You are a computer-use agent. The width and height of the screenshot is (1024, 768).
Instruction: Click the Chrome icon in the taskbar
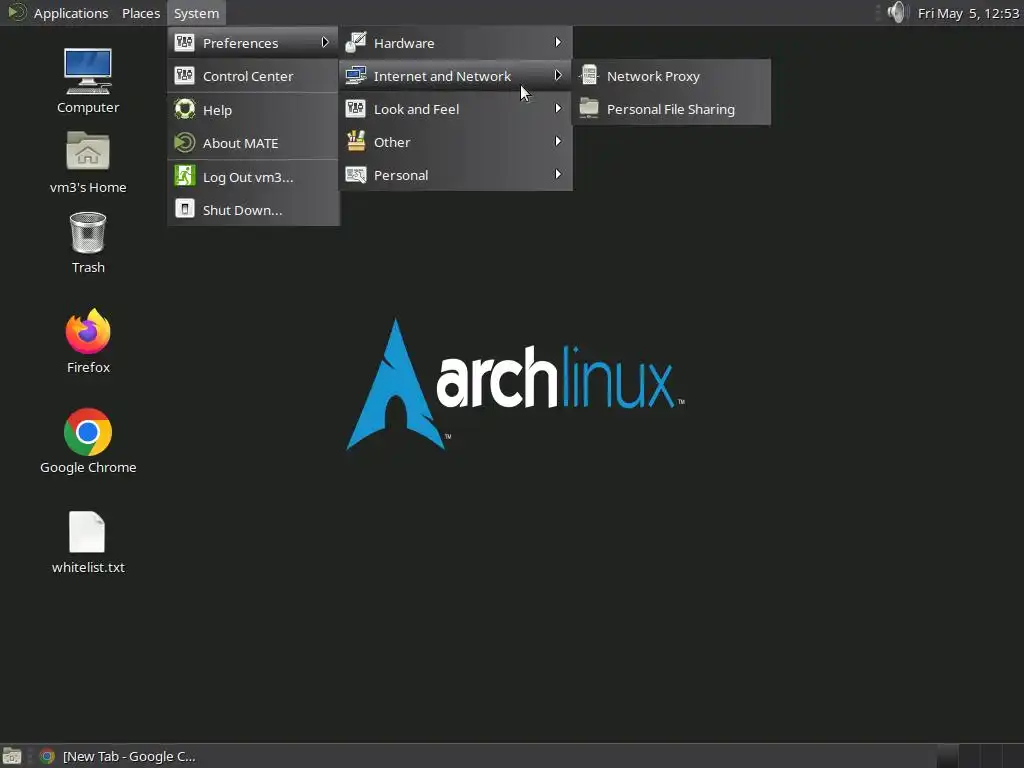47,756
